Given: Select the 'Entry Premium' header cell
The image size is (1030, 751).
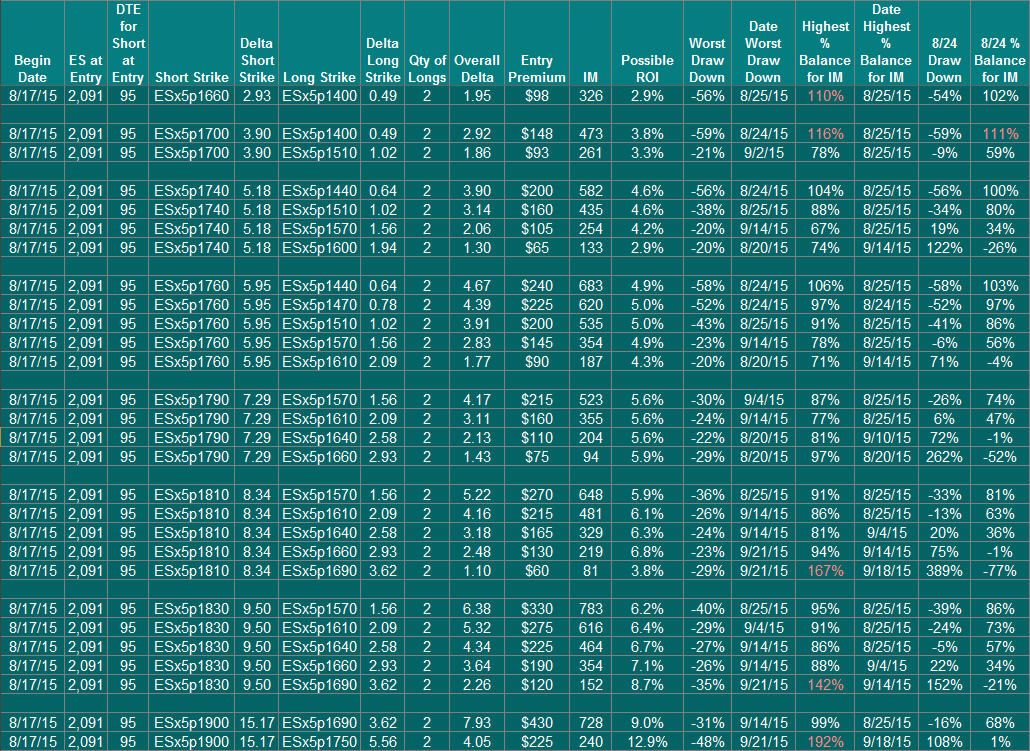Looking at the screenshot, I should [537, 43].
